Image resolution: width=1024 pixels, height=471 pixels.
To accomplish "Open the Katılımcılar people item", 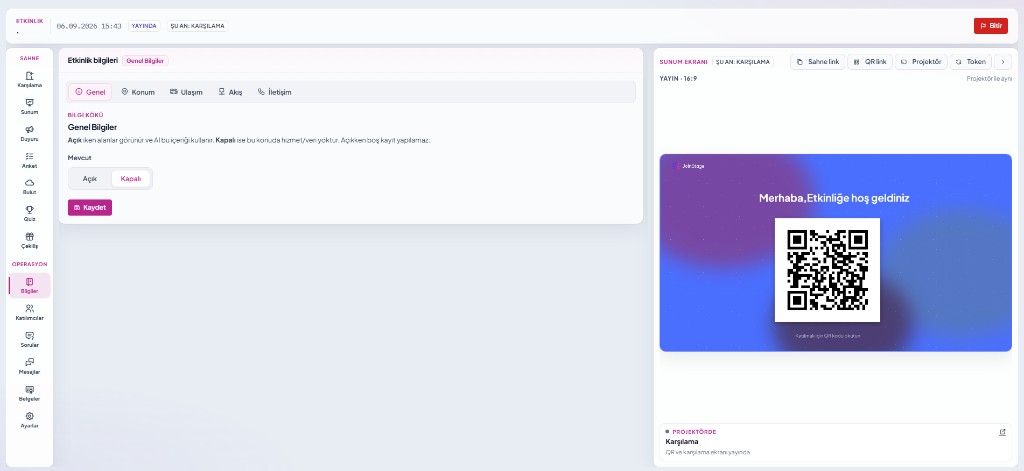I will pos(29,312).
